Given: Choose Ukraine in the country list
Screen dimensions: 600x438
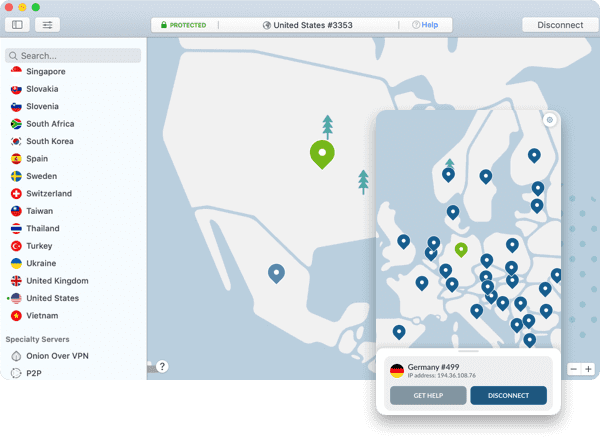Looking at the screenshot, I should 41,264.
